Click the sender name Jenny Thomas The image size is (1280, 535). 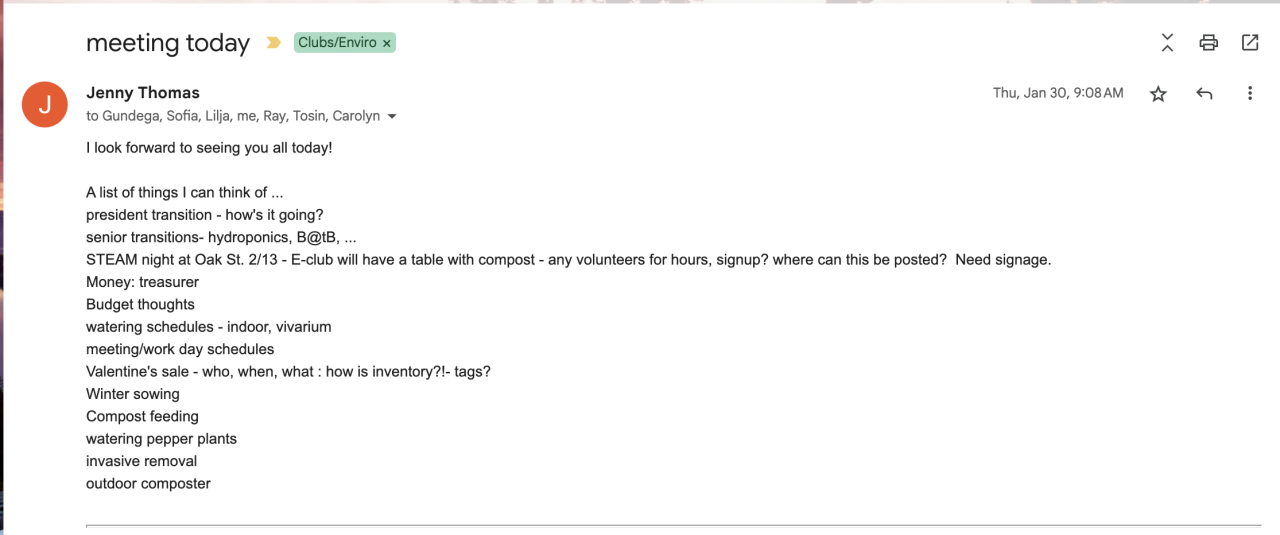point(143,93)
